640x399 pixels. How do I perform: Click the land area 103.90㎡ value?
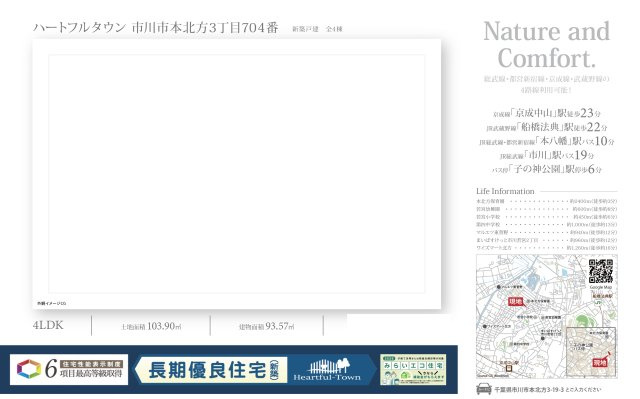pyautogui.click(x=164, y=326)
